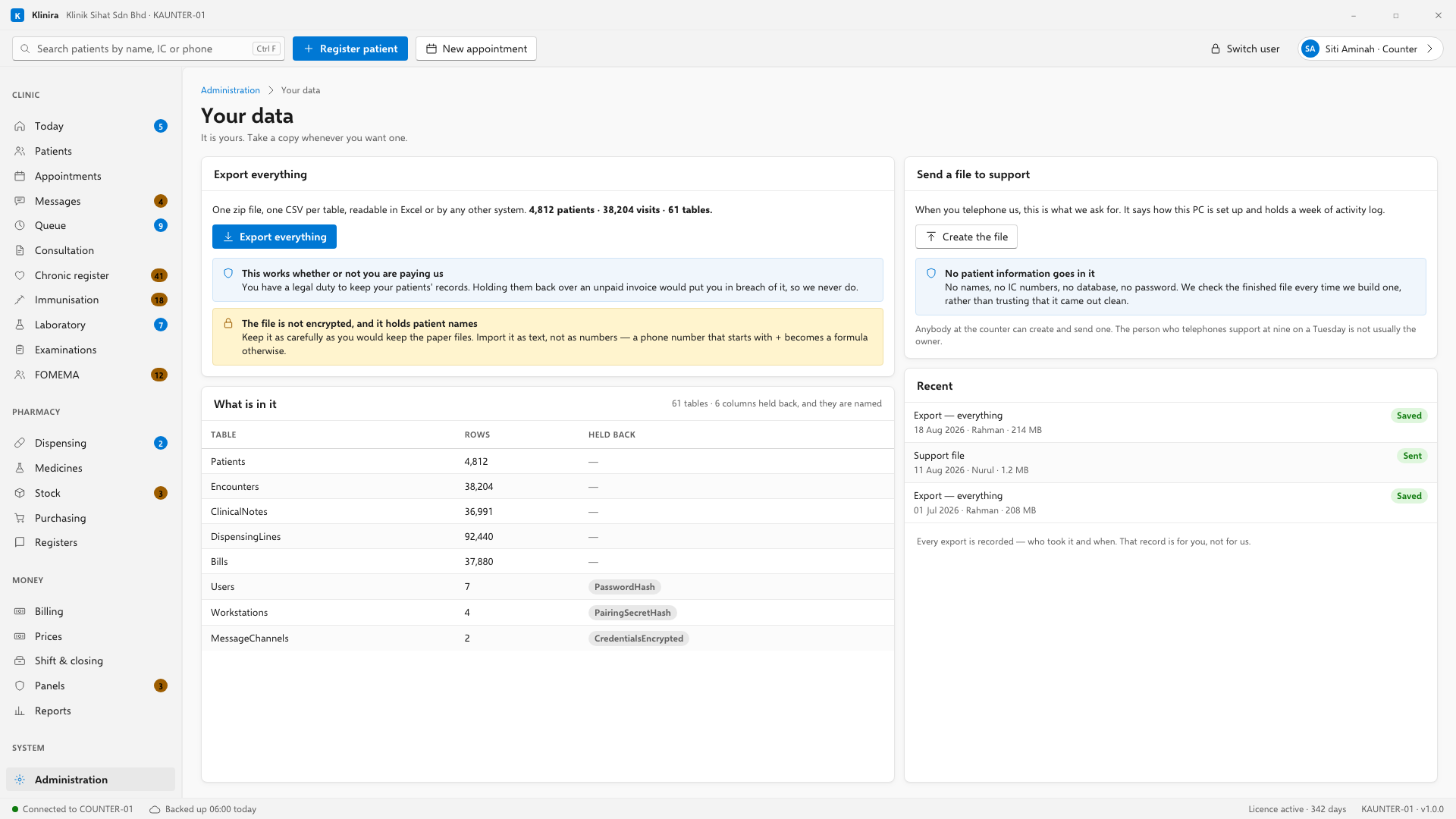The image size is (1456, 819).
Task: Click Switch user
Action: click(x=1244, y=49)
